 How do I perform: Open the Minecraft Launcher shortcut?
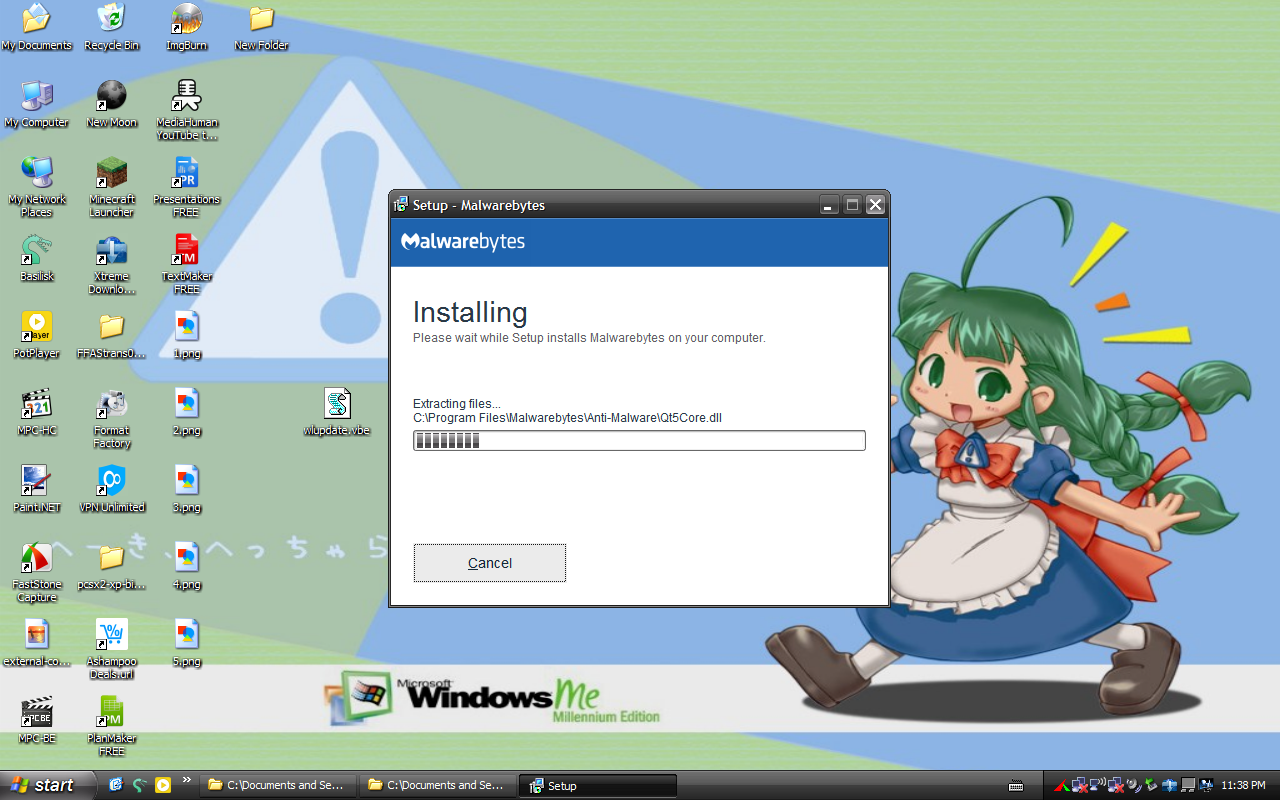click(111, 170)
